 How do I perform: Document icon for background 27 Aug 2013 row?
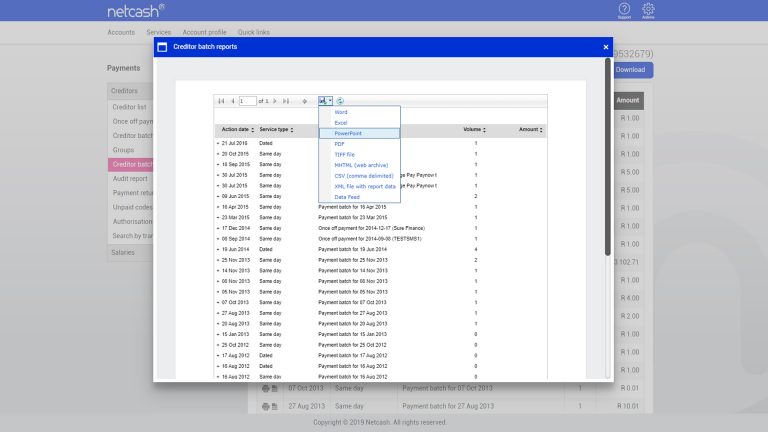pos(274,407)
